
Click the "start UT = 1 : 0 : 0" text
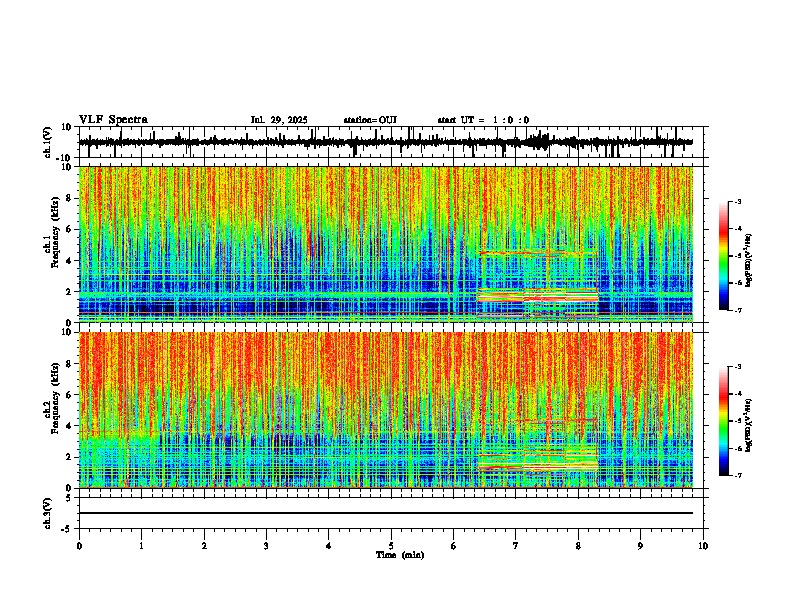(x=483, y=120)
